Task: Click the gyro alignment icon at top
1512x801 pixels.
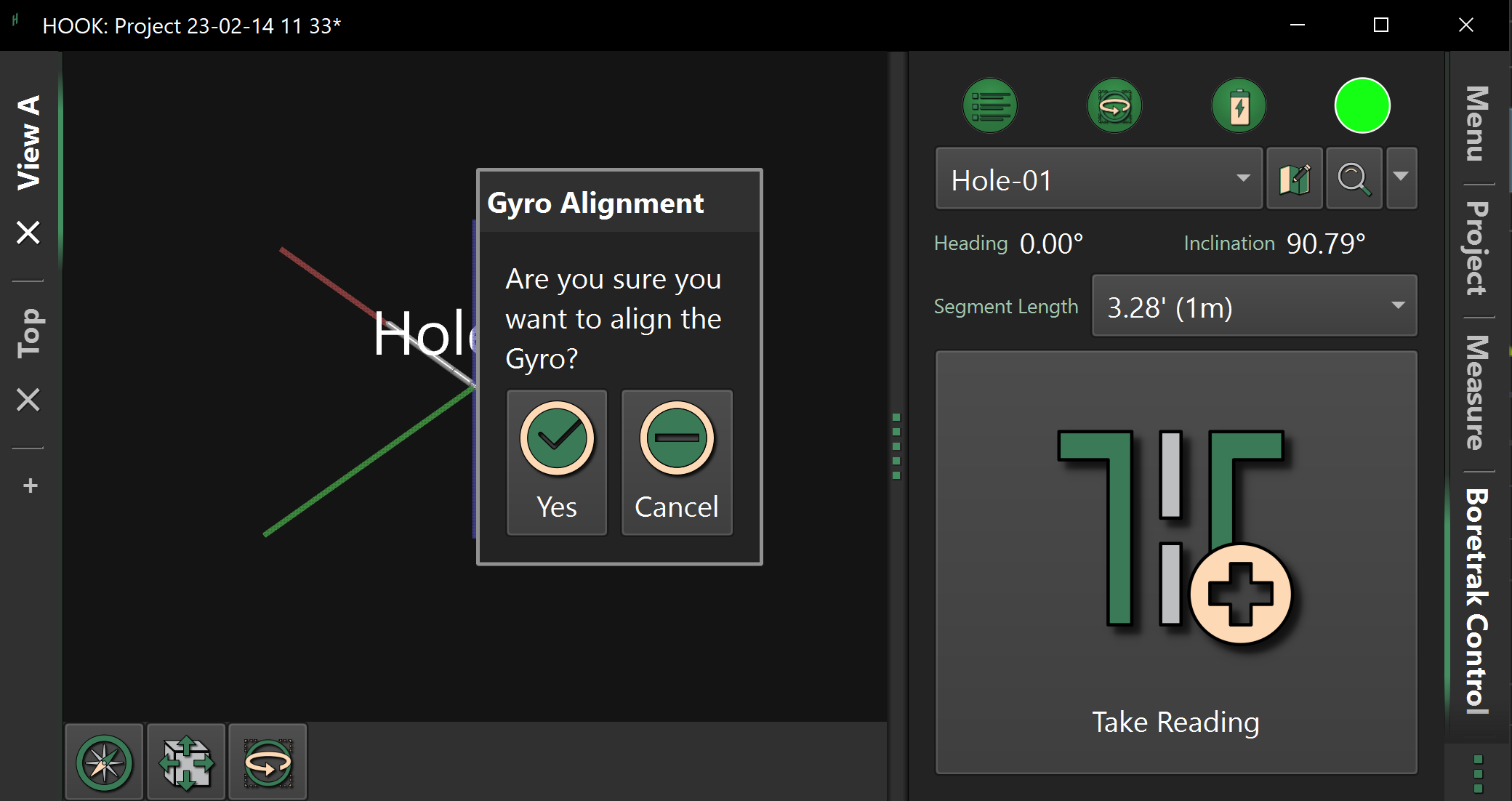Action: point(1114,106)
